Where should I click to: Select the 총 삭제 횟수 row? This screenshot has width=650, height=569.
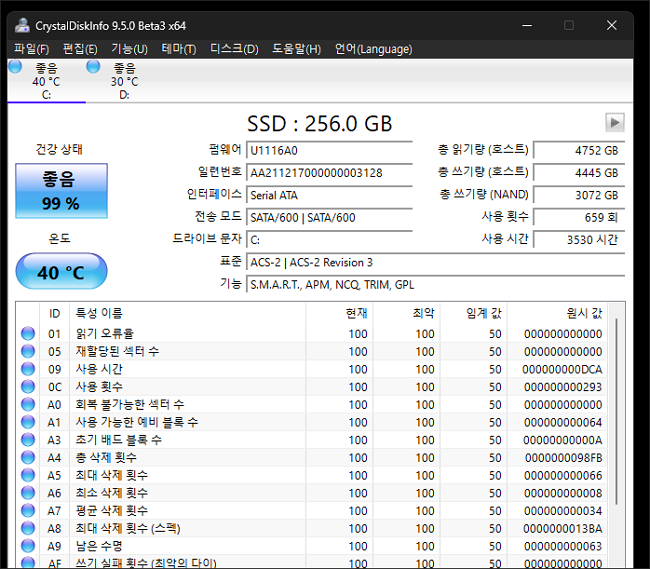click(312, 458)
